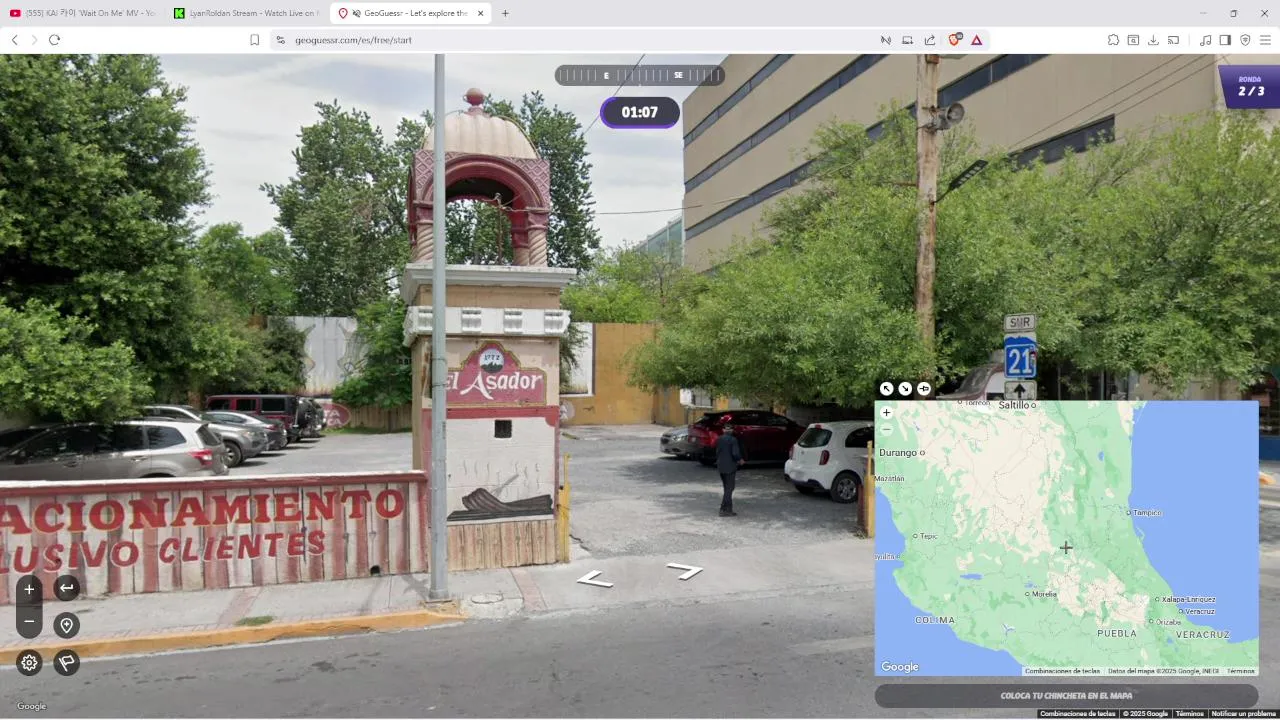Click Saltillo label on the guess map
The width and height of the screenshot is (1280, 720).
[1016, 405]
